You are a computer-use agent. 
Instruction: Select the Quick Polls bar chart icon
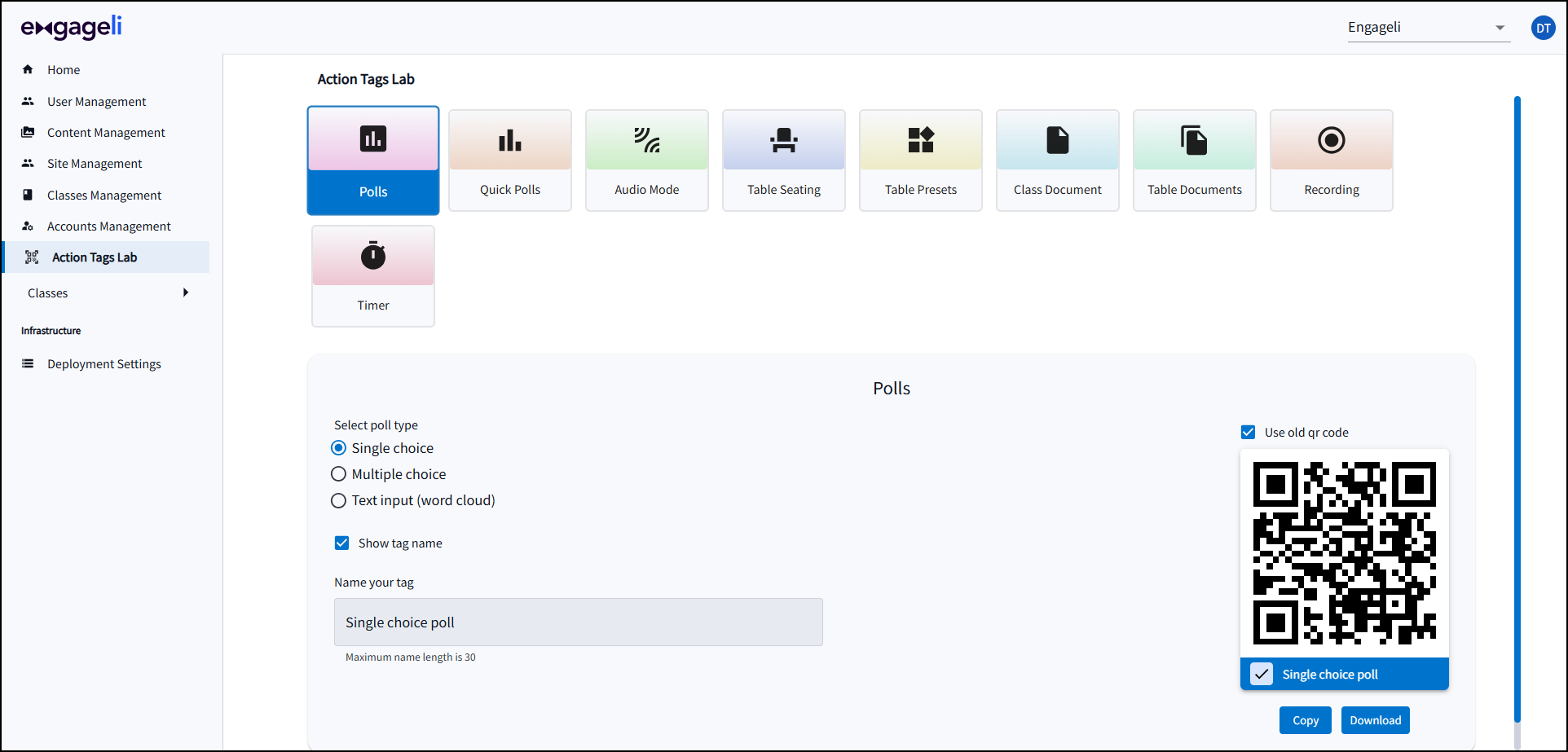click(x=510, y=140)
